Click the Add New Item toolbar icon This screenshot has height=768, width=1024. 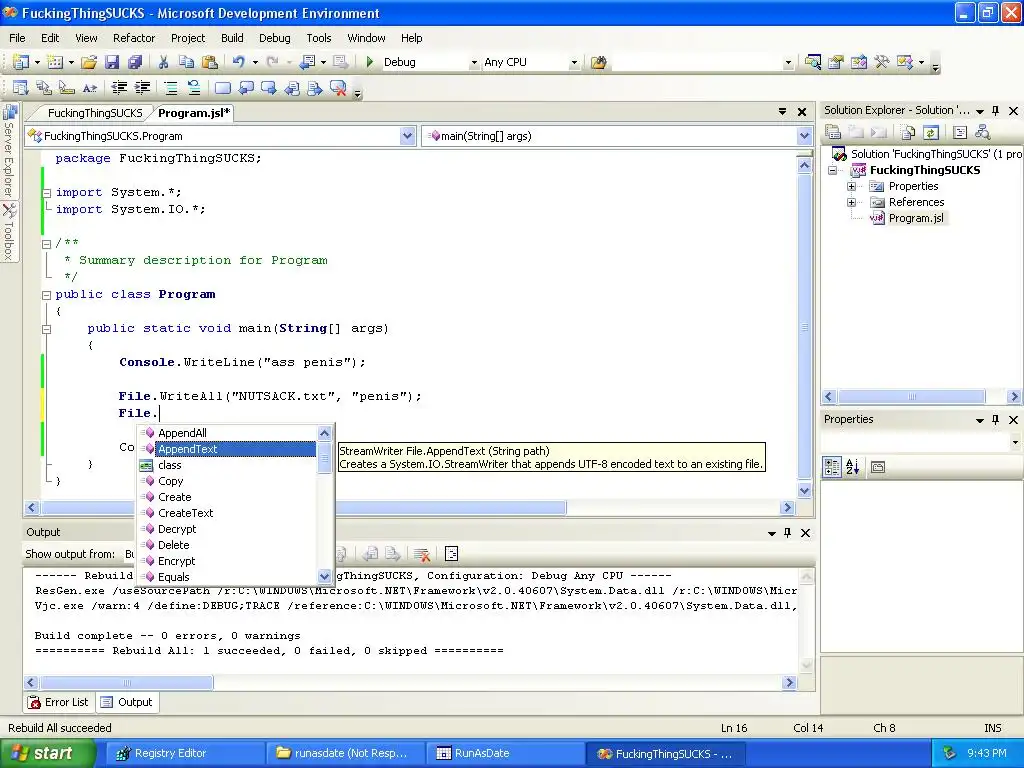56,62
